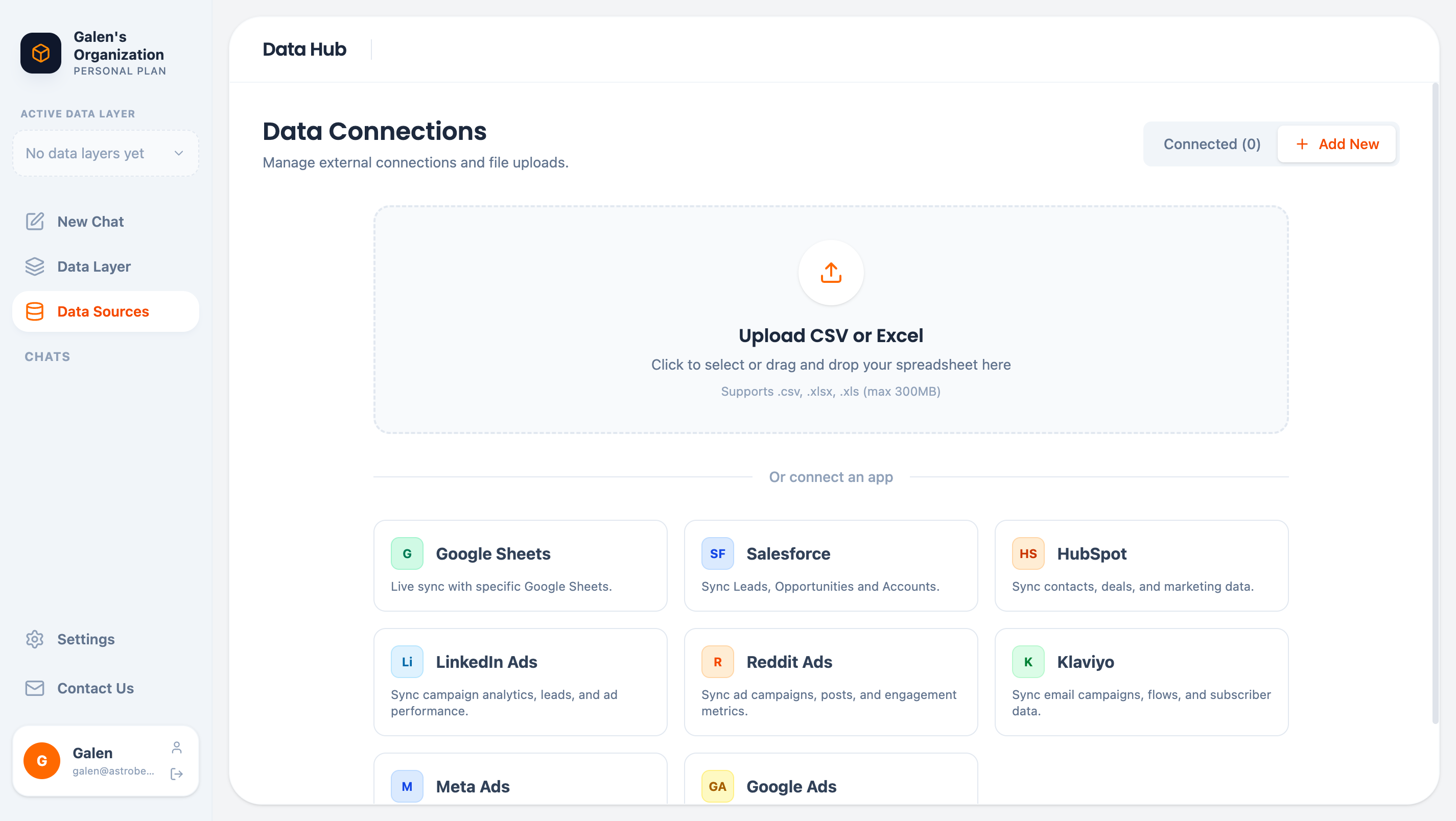
Task: Connect the LinkedIn Ads app card
Action: tap(520, 682)
